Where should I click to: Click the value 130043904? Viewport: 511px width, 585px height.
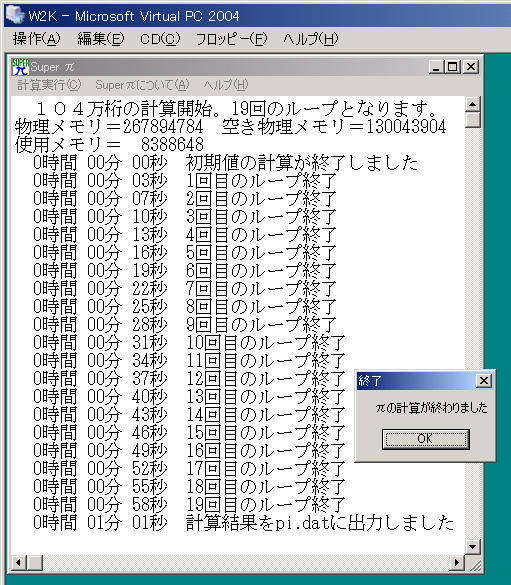pos(406,127)
